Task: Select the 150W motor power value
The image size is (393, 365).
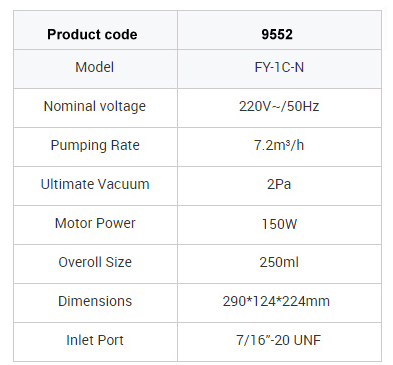Action: [x=279, y=224]
